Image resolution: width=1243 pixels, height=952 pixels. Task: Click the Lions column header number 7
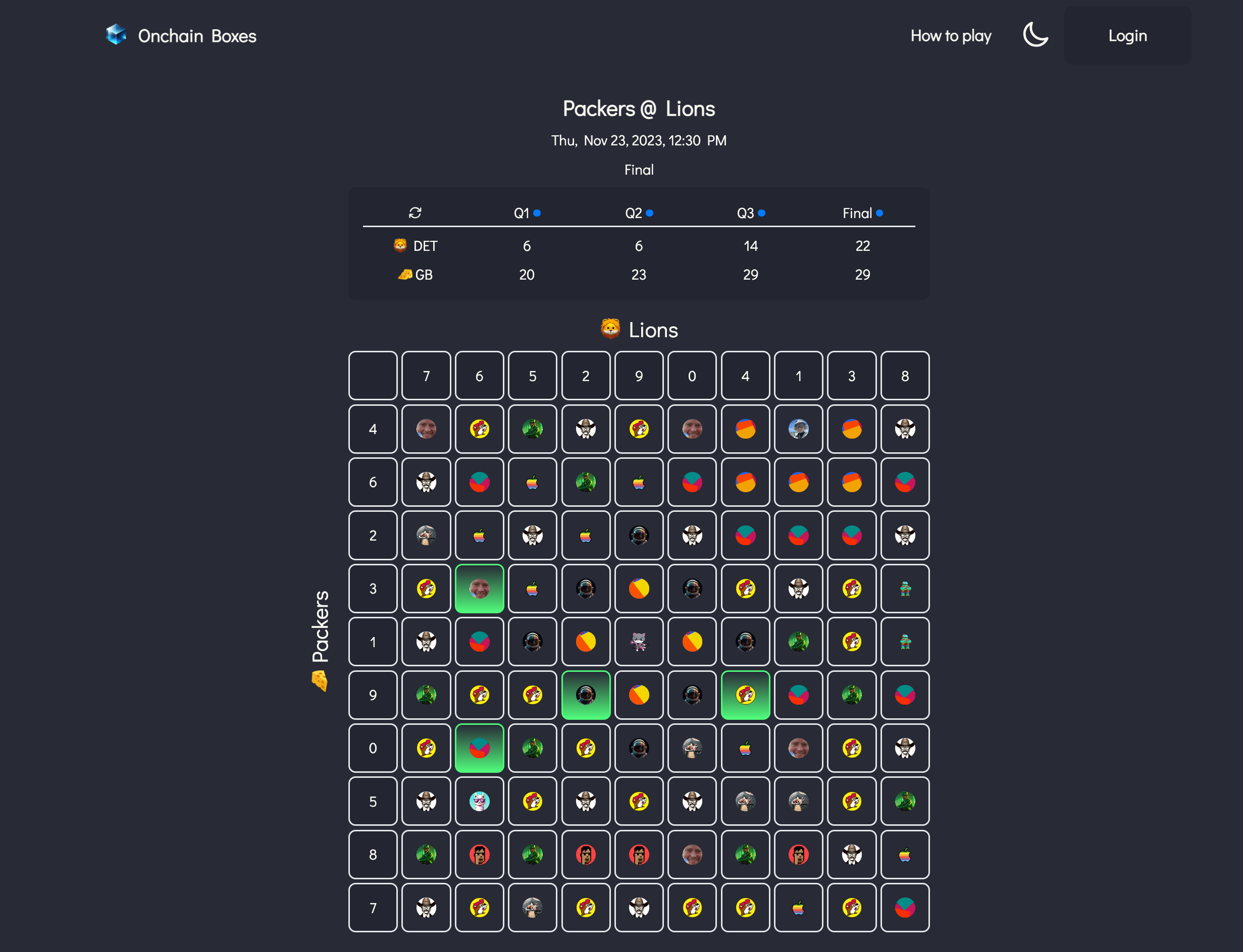coord(426,376)
